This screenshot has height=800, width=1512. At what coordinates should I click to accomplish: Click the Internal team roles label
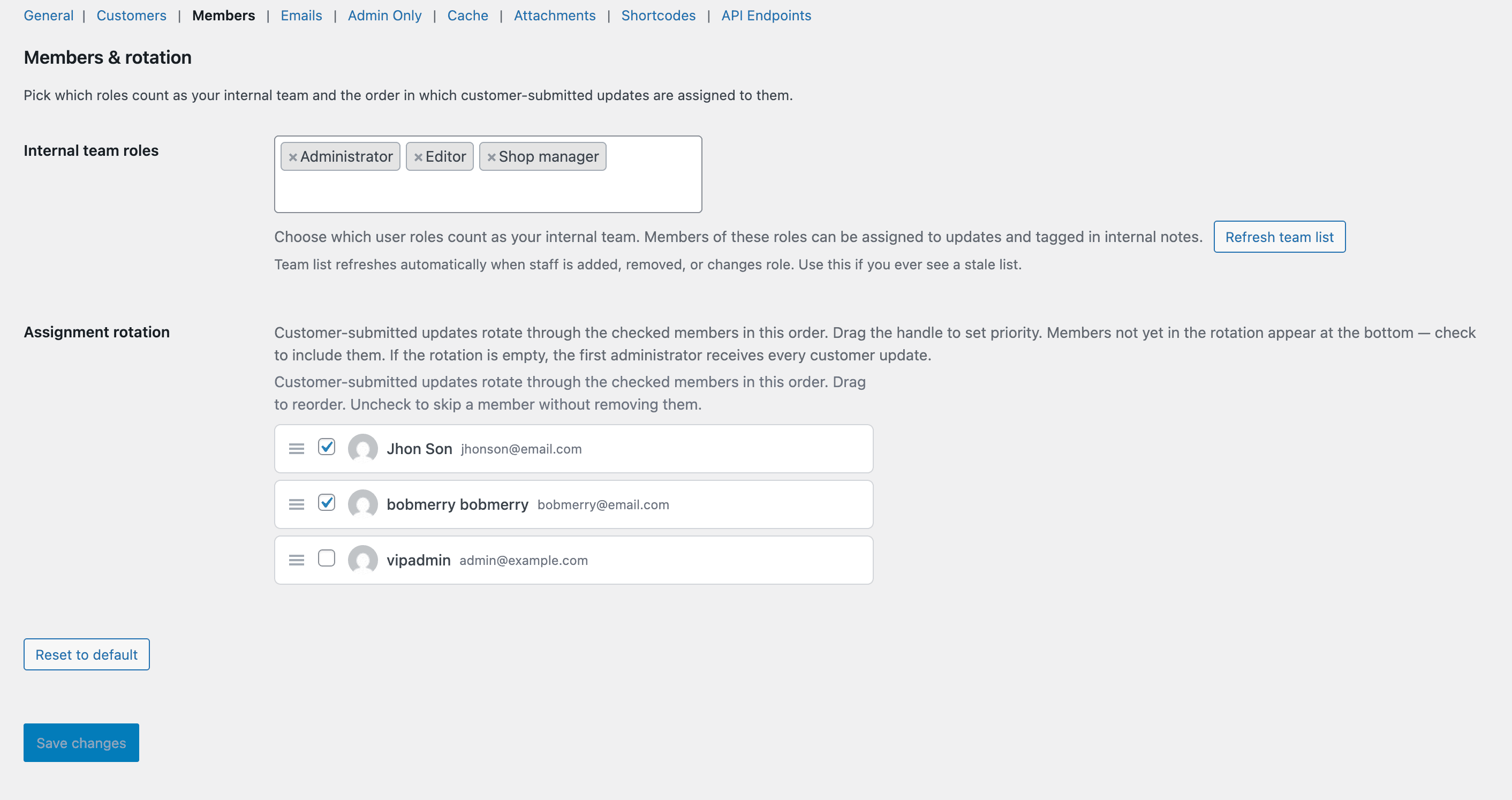pyautogui.click(x=91, y=151)
